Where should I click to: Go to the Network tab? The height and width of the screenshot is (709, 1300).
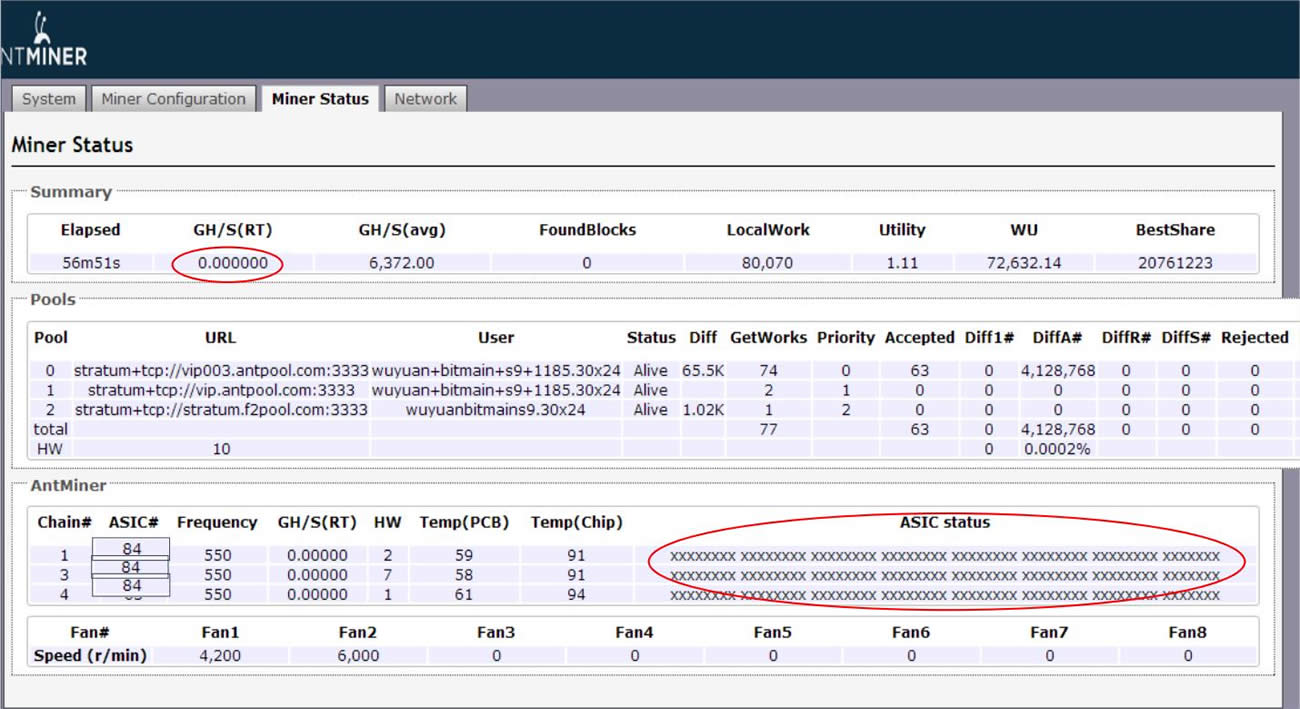pyautogui.click(x=425, y=99)
